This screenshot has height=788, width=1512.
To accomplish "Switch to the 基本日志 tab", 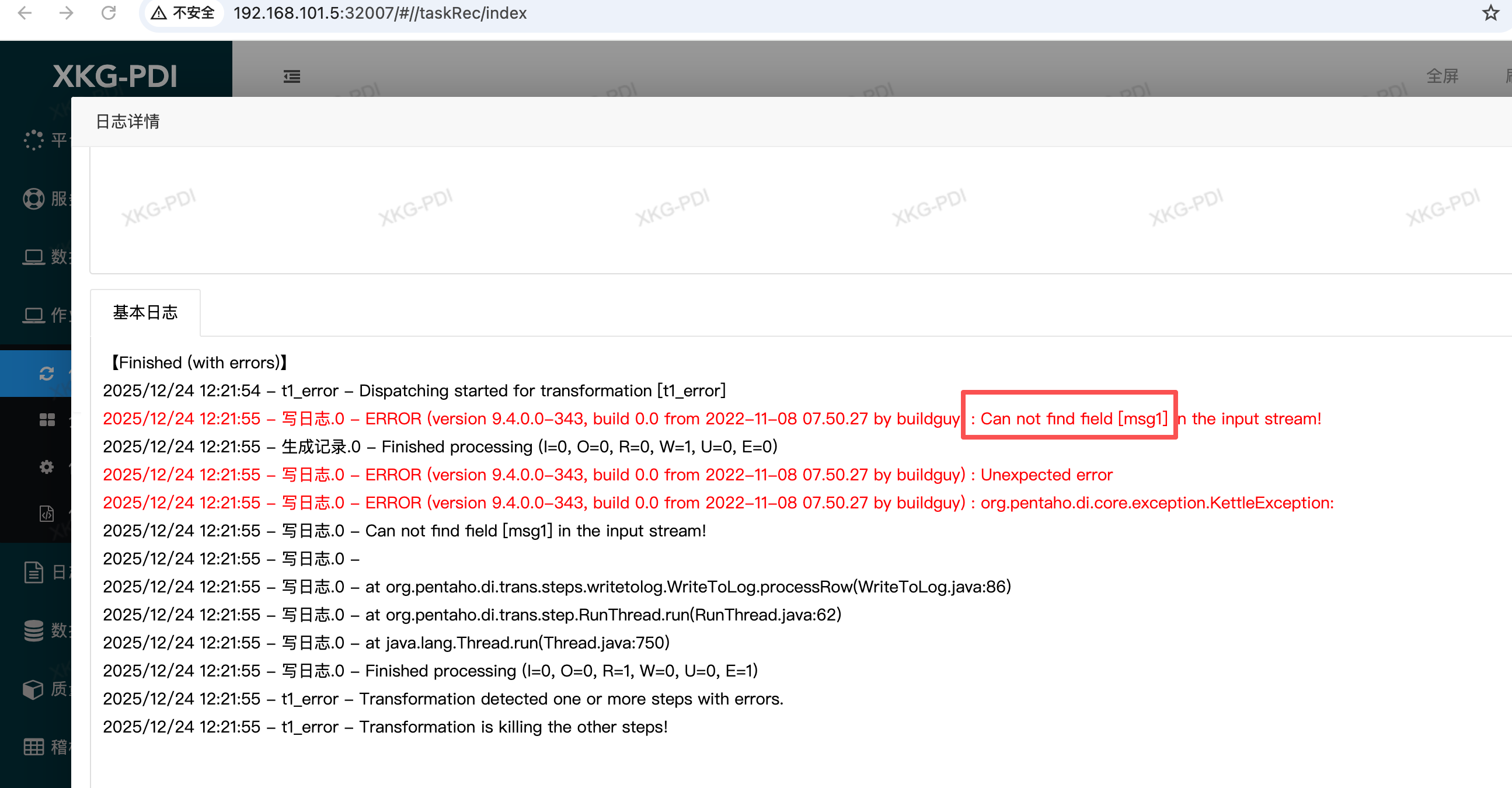I will click(145, 312).
